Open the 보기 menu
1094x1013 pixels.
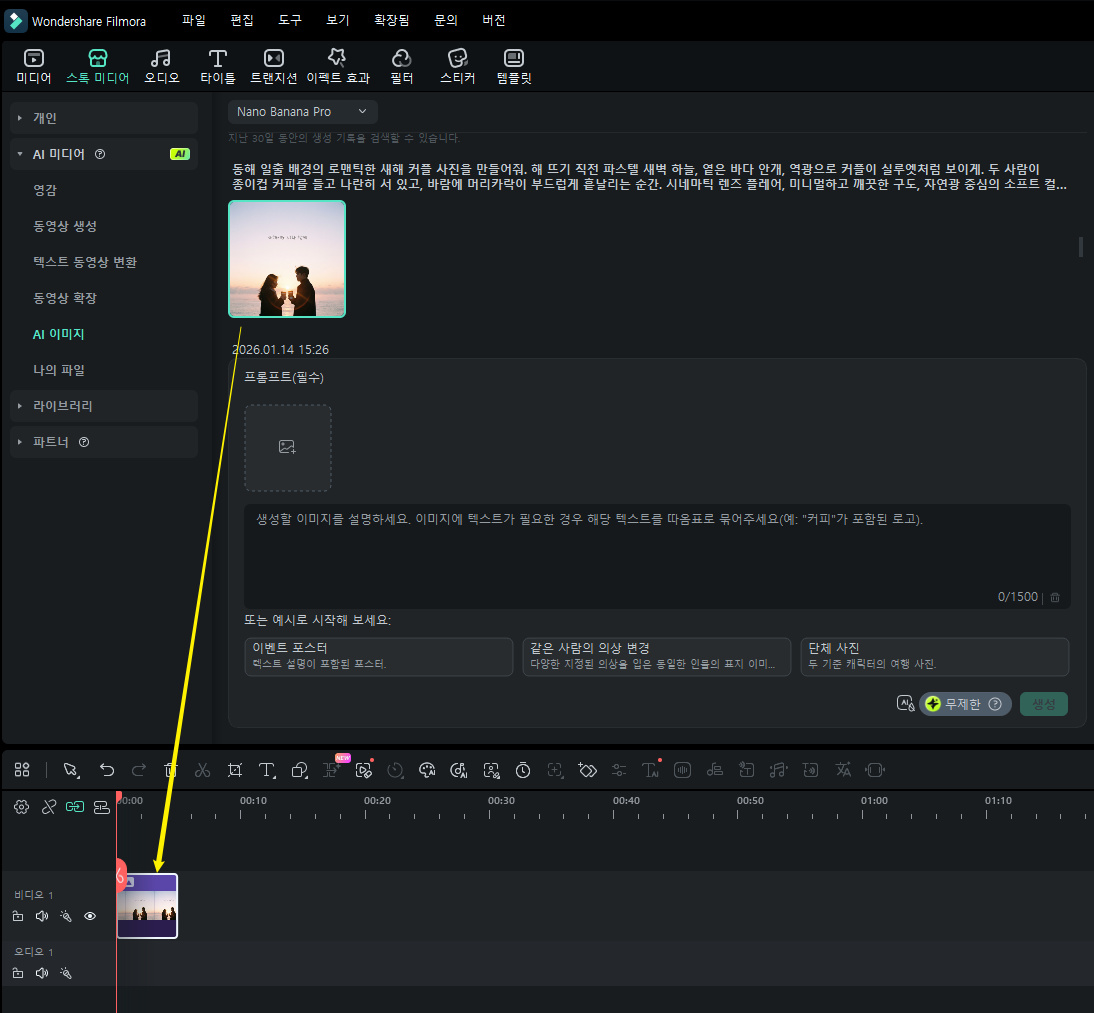(x=338, y=20)
